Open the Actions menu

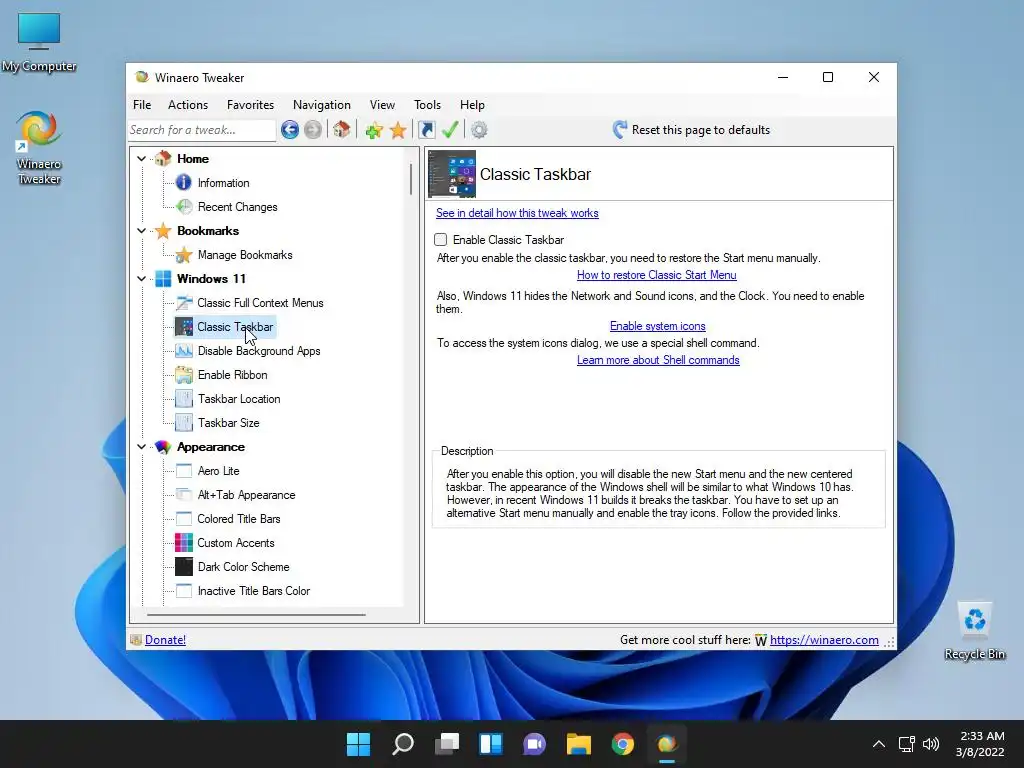coord(188,104)
